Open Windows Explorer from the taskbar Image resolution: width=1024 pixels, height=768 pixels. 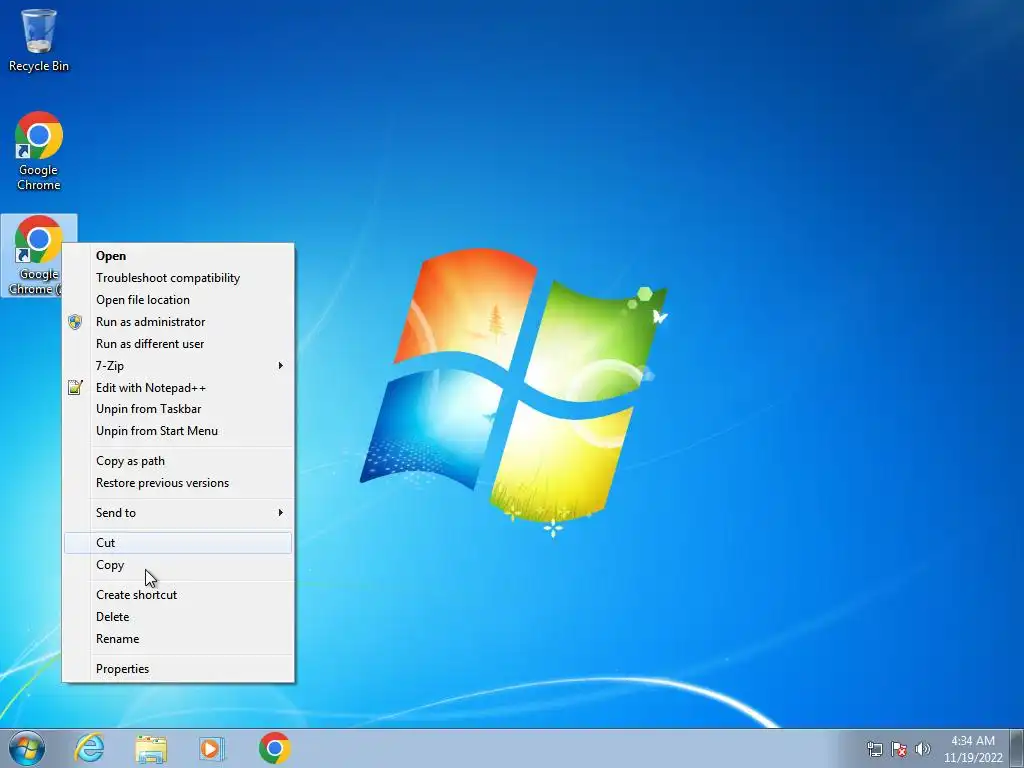(151, 748)
